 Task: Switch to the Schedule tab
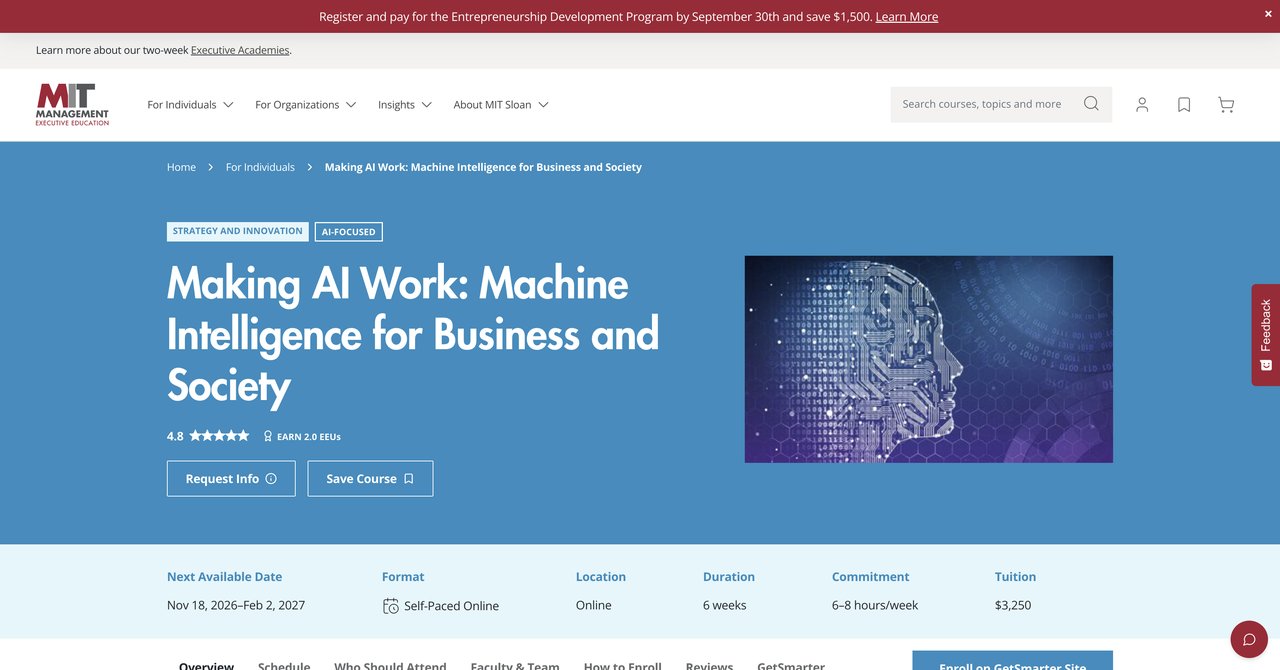click(284, 666)
